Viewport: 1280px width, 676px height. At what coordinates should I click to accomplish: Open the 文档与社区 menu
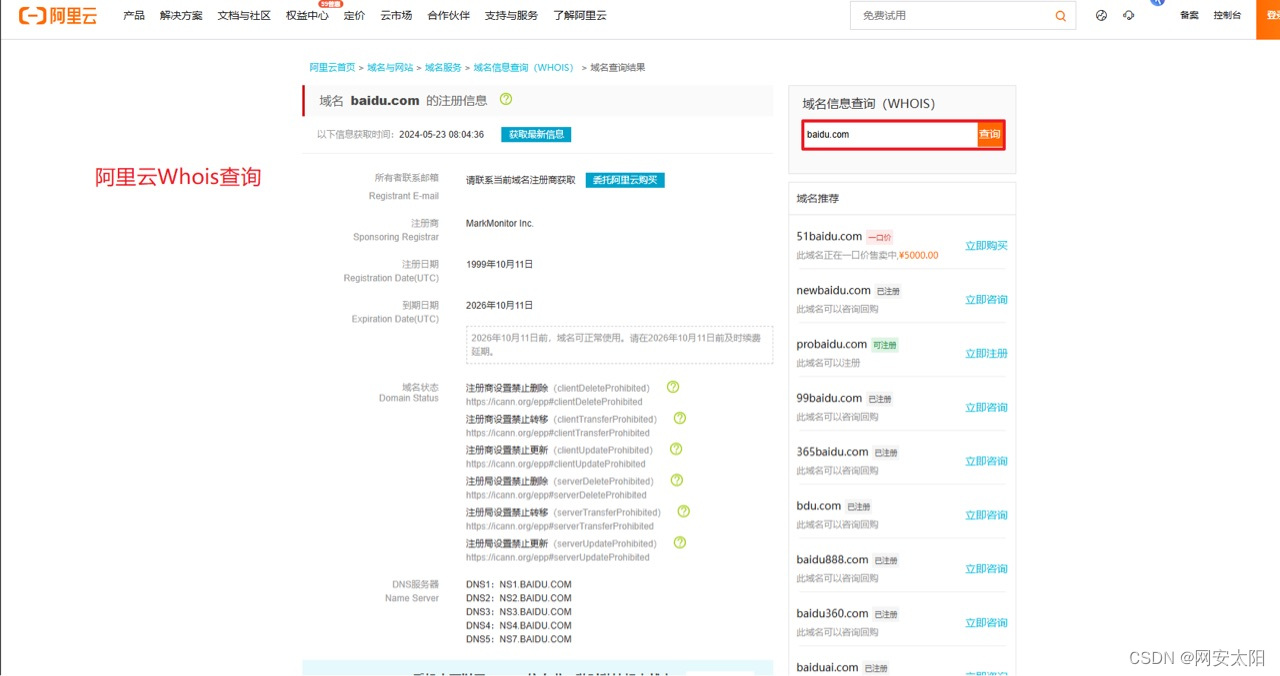244,16
